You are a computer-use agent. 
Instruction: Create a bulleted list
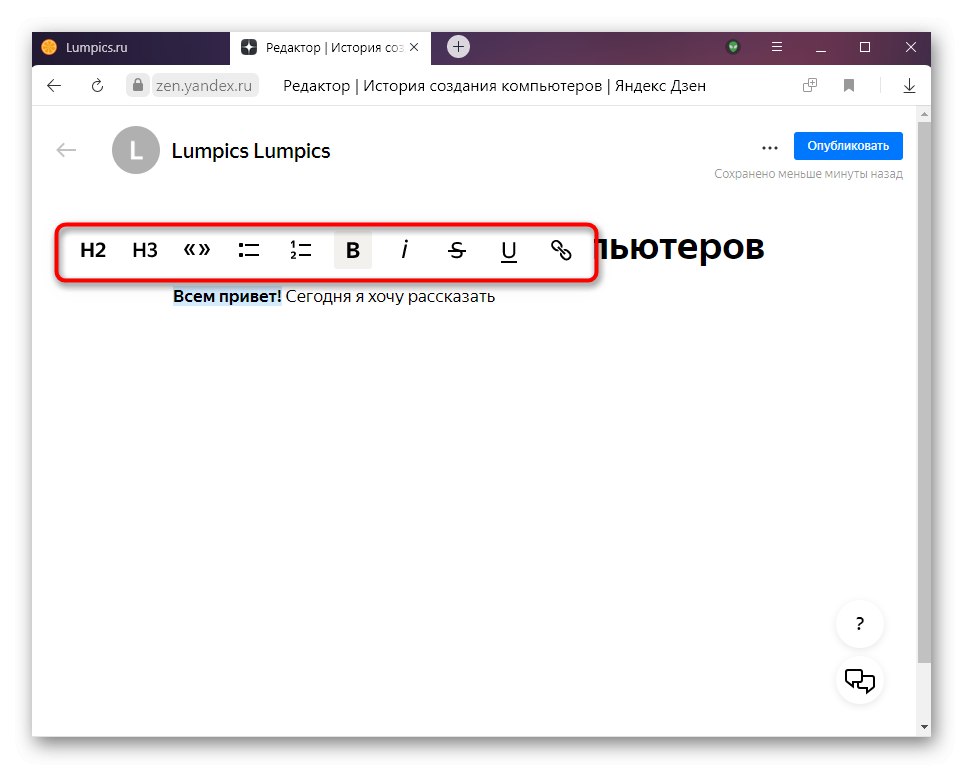[x=248, y=251]
